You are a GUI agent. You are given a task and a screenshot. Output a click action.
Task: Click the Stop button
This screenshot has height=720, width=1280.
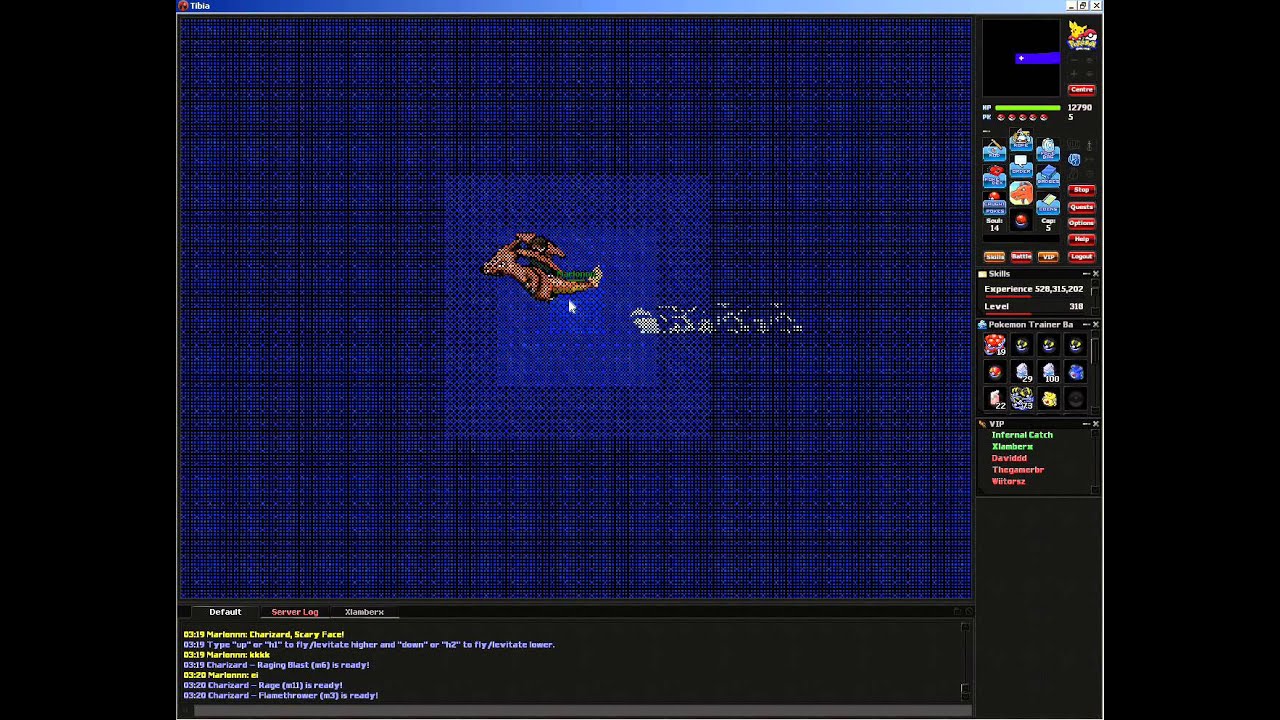click(1081, 190)
